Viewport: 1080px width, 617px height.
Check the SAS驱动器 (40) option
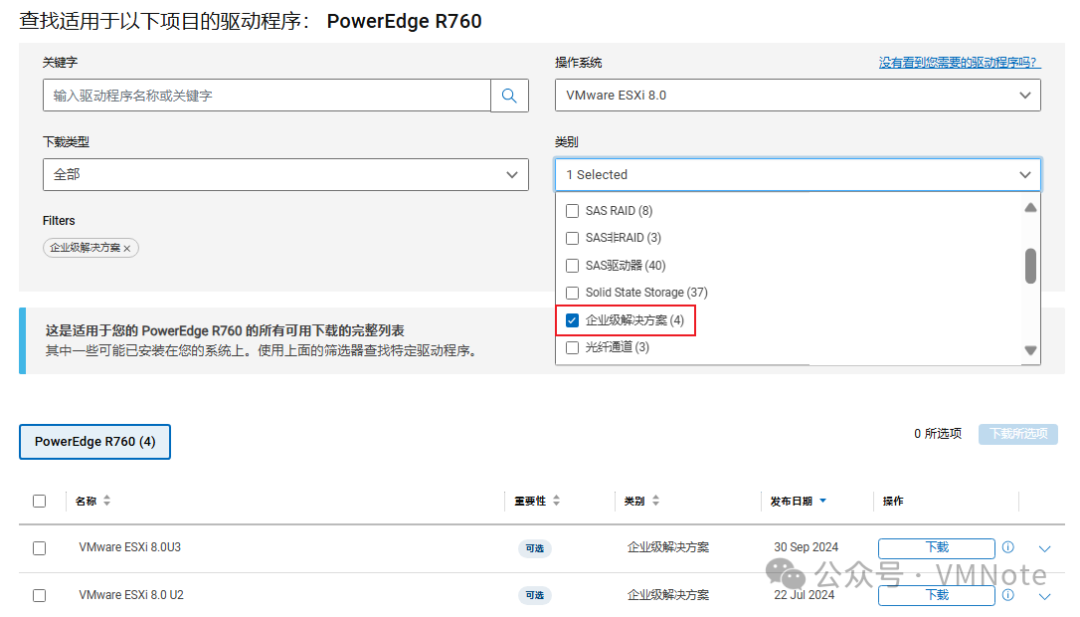(x=572, y=266)
